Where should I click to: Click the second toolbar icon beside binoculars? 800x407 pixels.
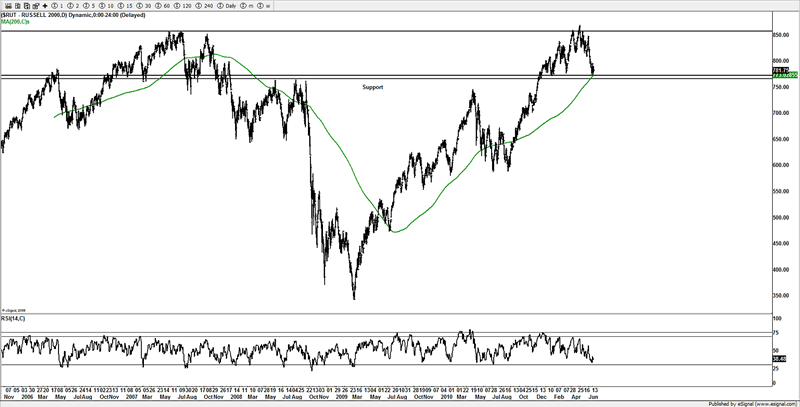click(x=17, y=6)
